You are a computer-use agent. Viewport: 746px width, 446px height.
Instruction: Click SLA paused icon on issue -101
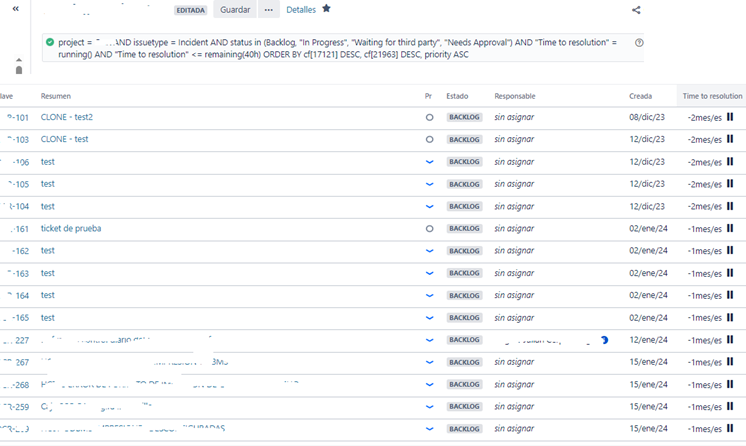(x=730, y=117)
